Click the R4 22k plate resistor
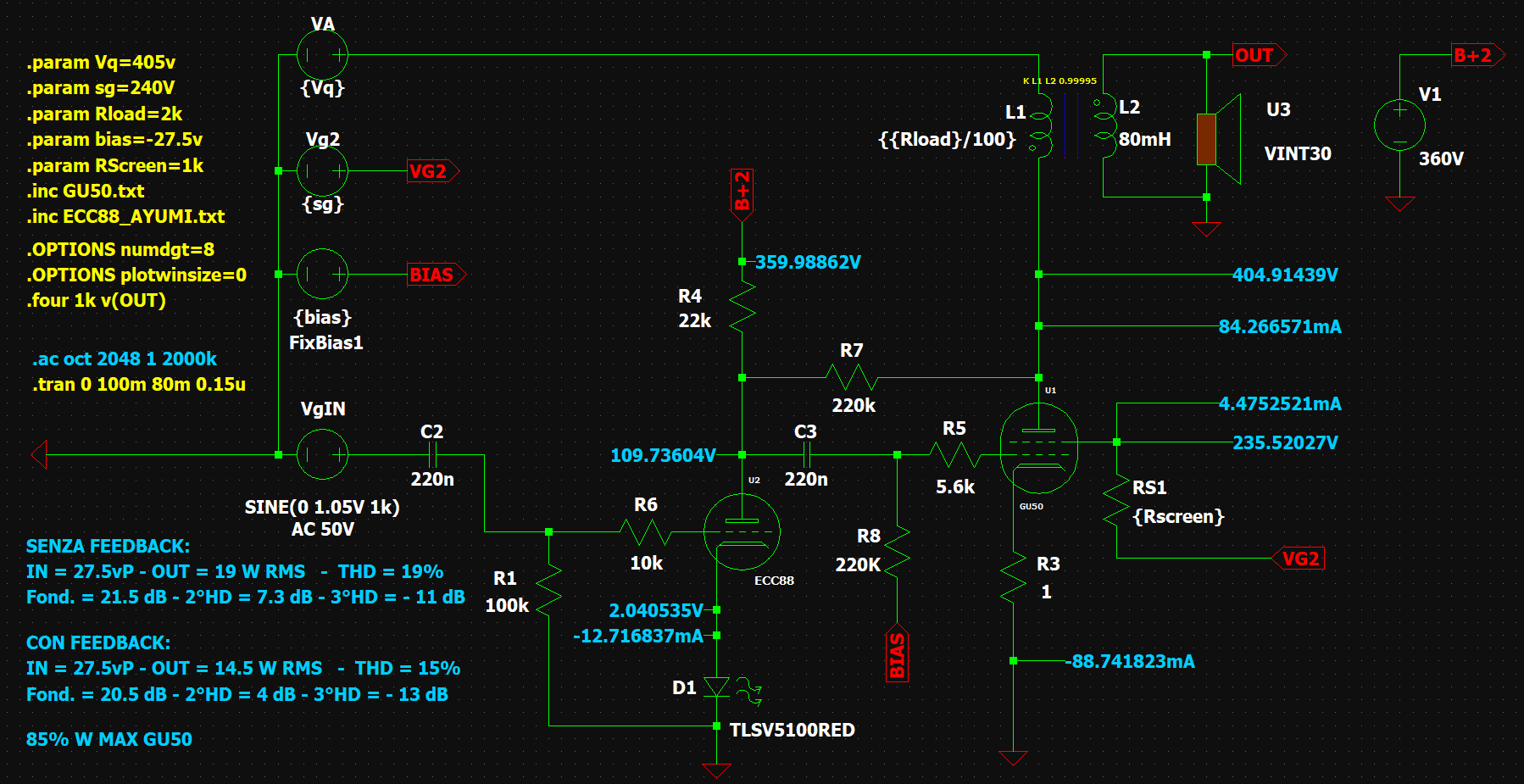The height and width of the screenshot is (784, 1524). (742, 308)
